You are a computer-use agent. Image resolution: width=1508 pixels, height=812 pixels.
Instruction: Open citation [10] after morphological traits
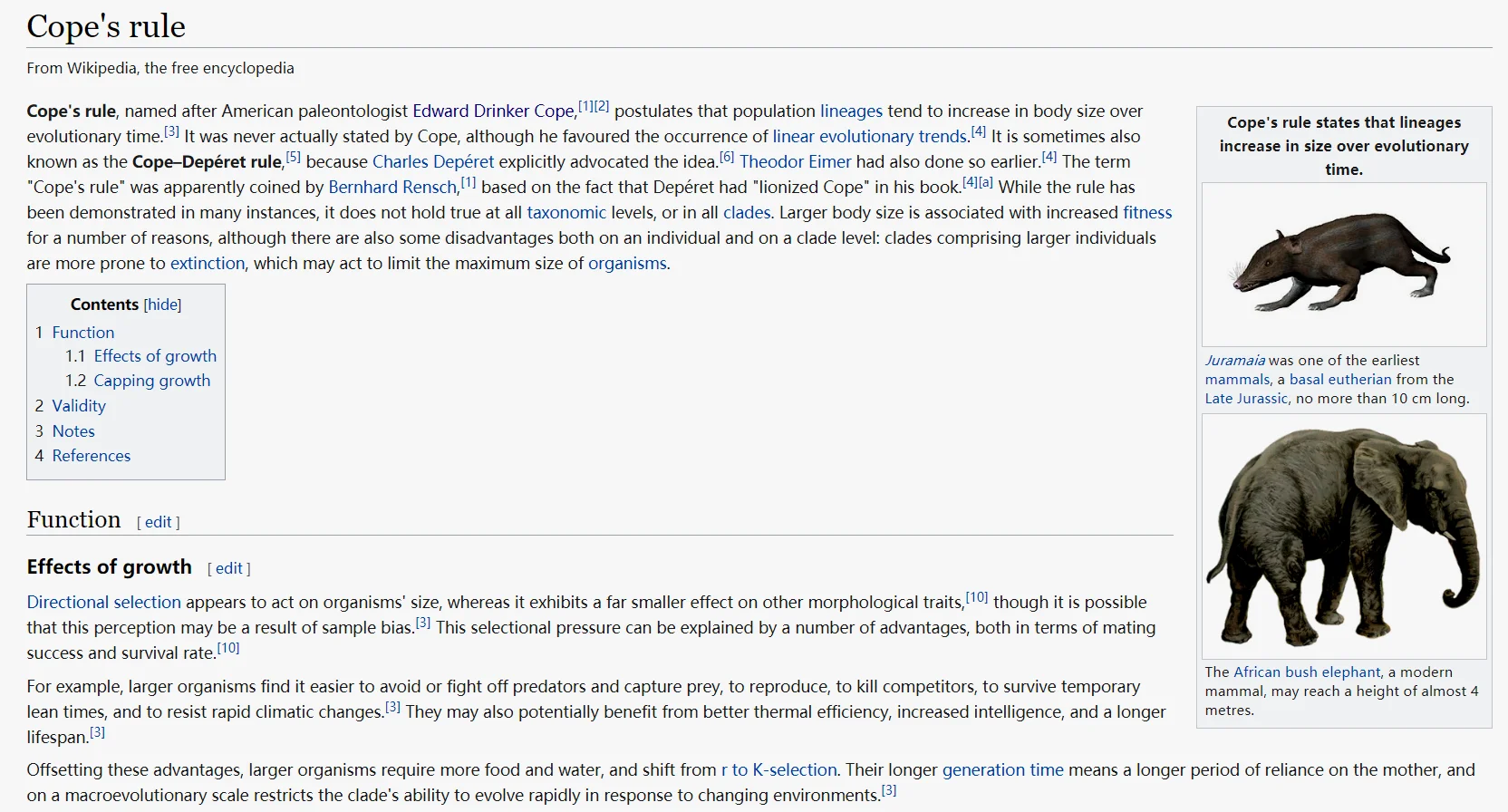click(x=977, y=597)
